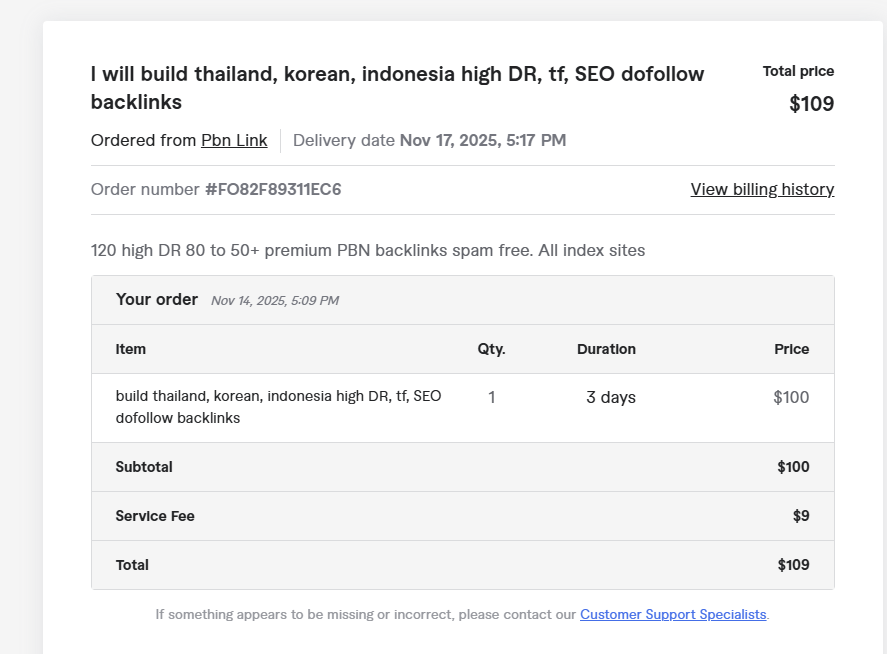Click the Nov 14, 2025 order timestamp

pos(274,301)
